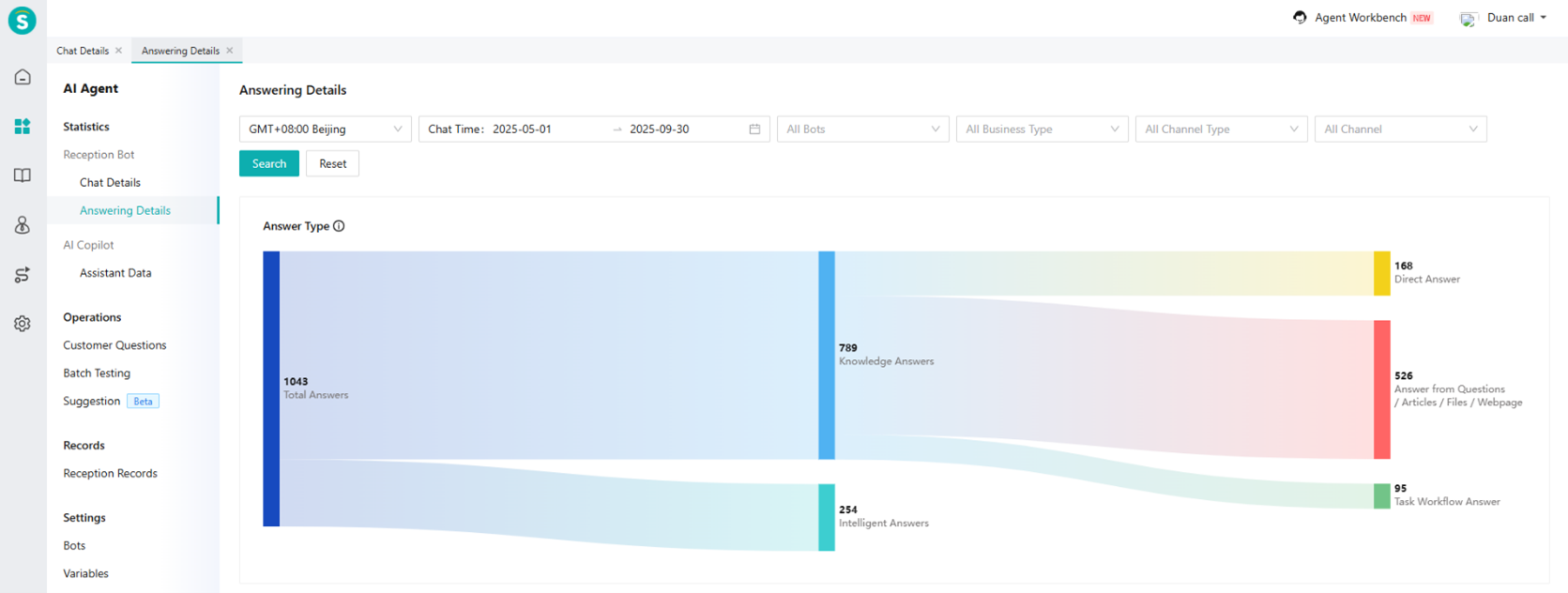Expand the All Business Type dropdown
The width and height of the screenshot is (1568, 593).
[1042, 129]
